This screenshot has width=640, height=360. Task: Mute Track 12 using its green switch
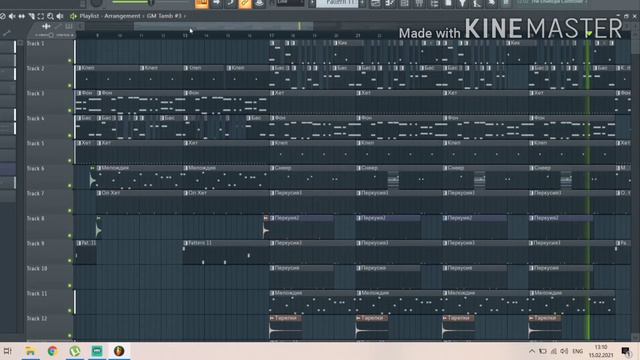pos(70,336)
